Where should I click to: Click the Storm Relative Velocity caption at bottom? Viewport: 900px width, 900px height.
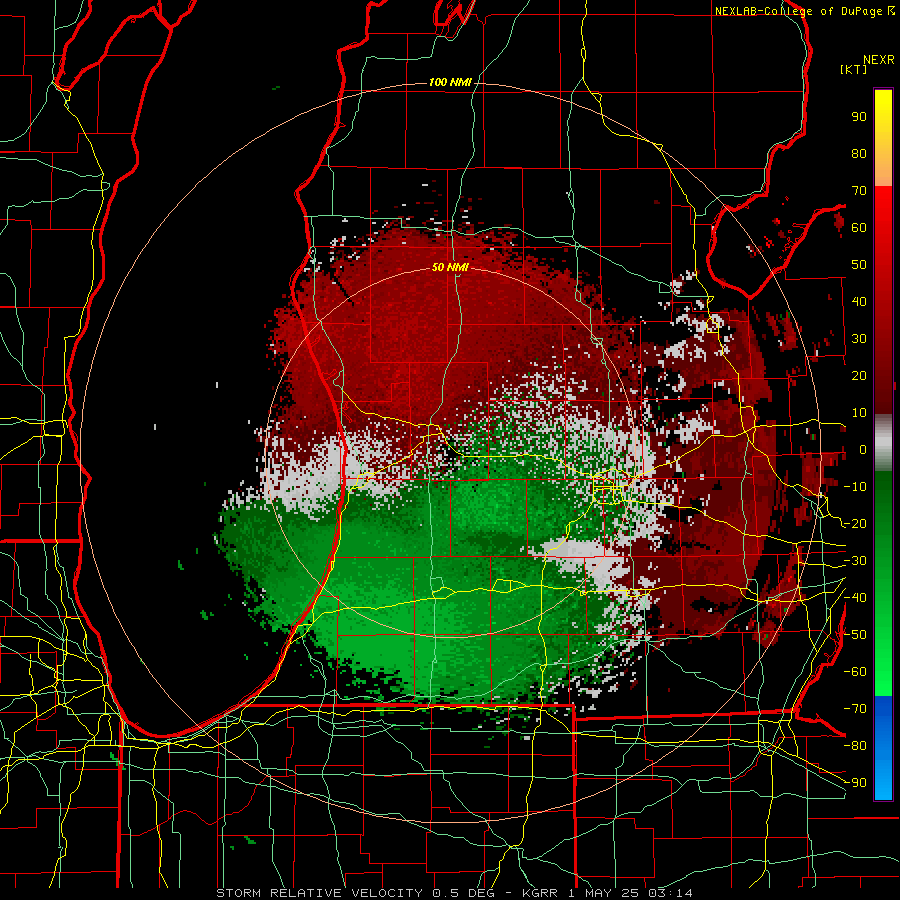click(454, 893)
